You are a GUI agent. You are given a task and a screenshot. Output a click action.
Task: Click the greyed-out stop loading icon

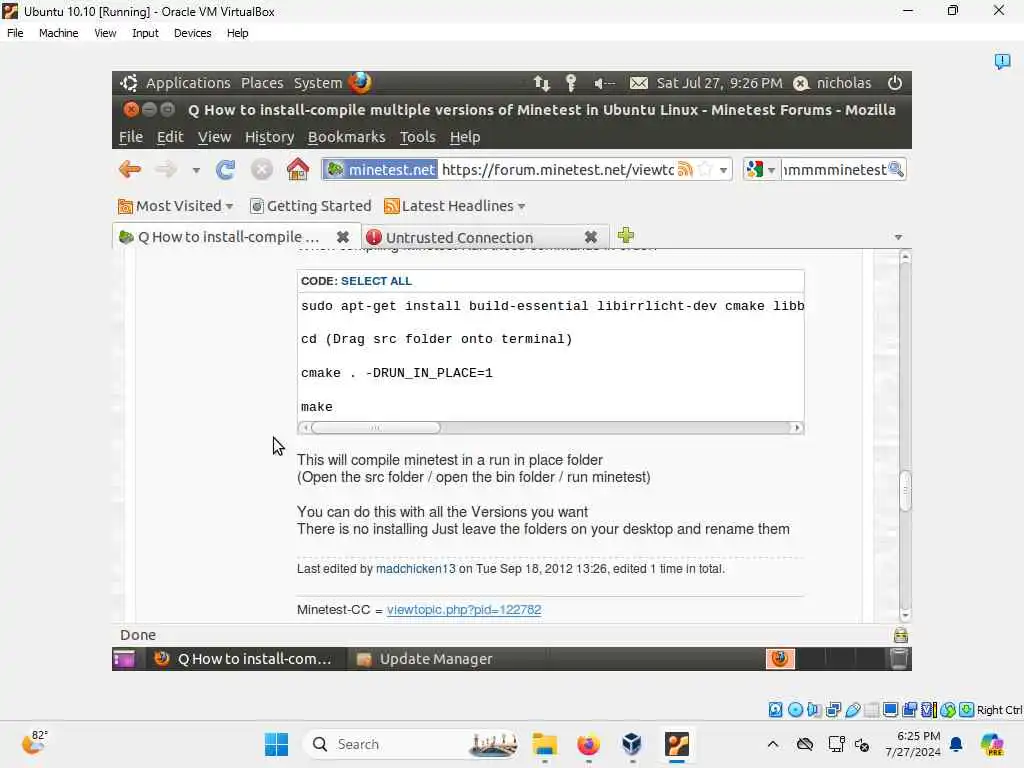click(x=262, y=170)
